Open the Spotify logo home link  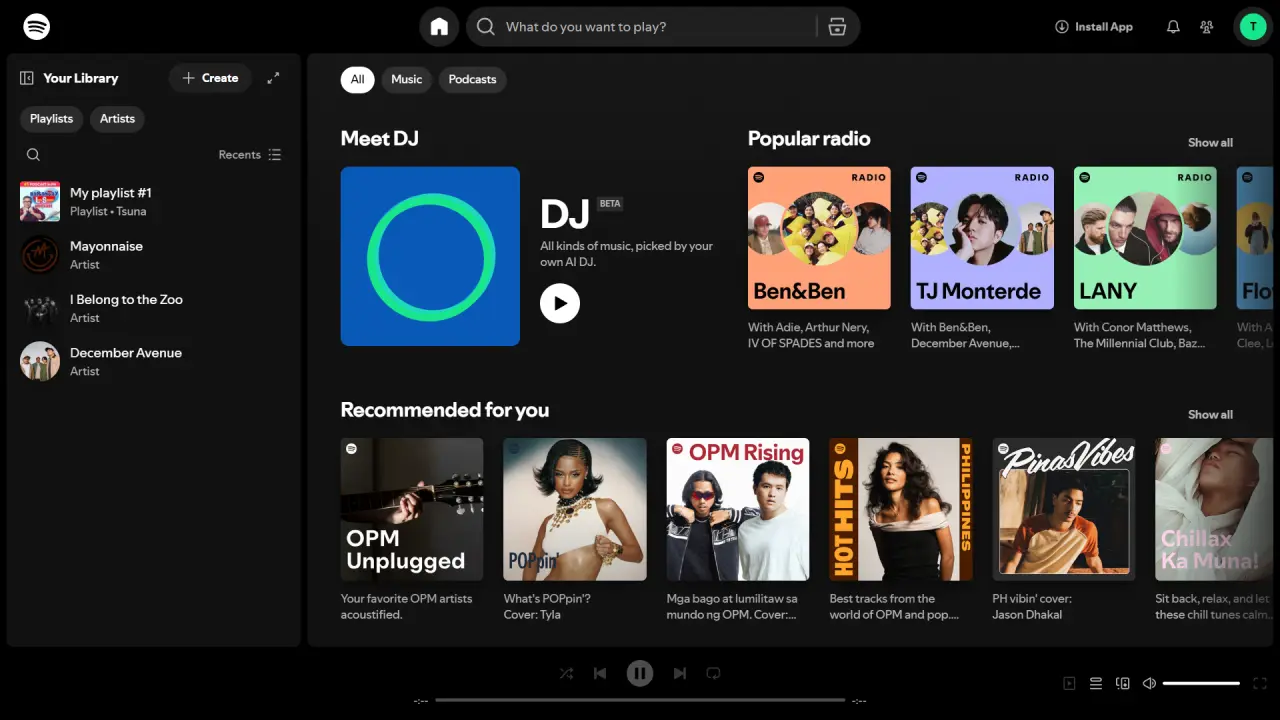pyautogui.click(x=37, y=27)
